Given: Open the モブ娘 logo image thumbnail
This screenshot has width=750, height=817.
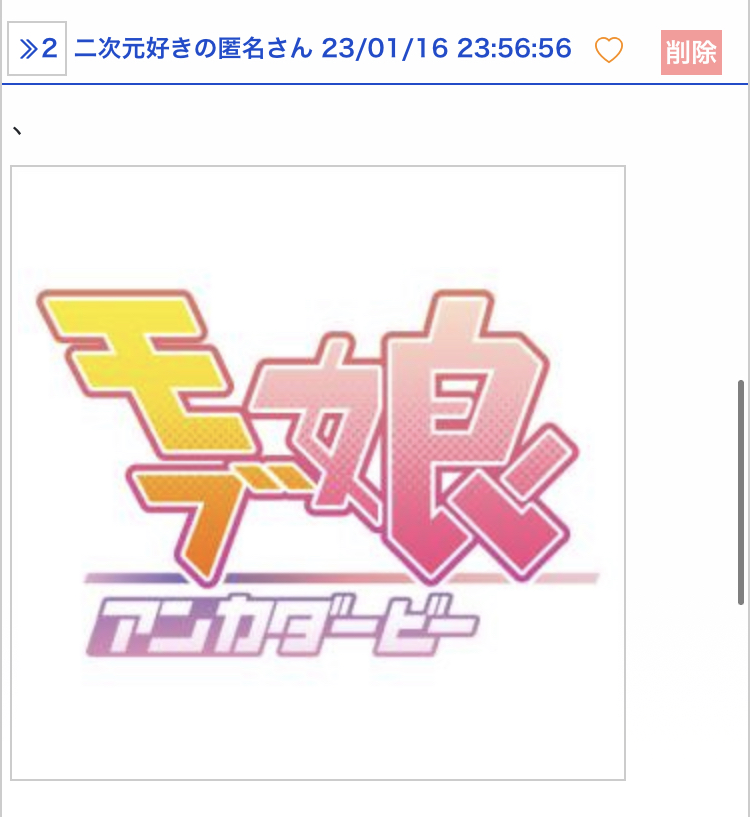Looking at the screenshot, I should [x=318, y=473].
